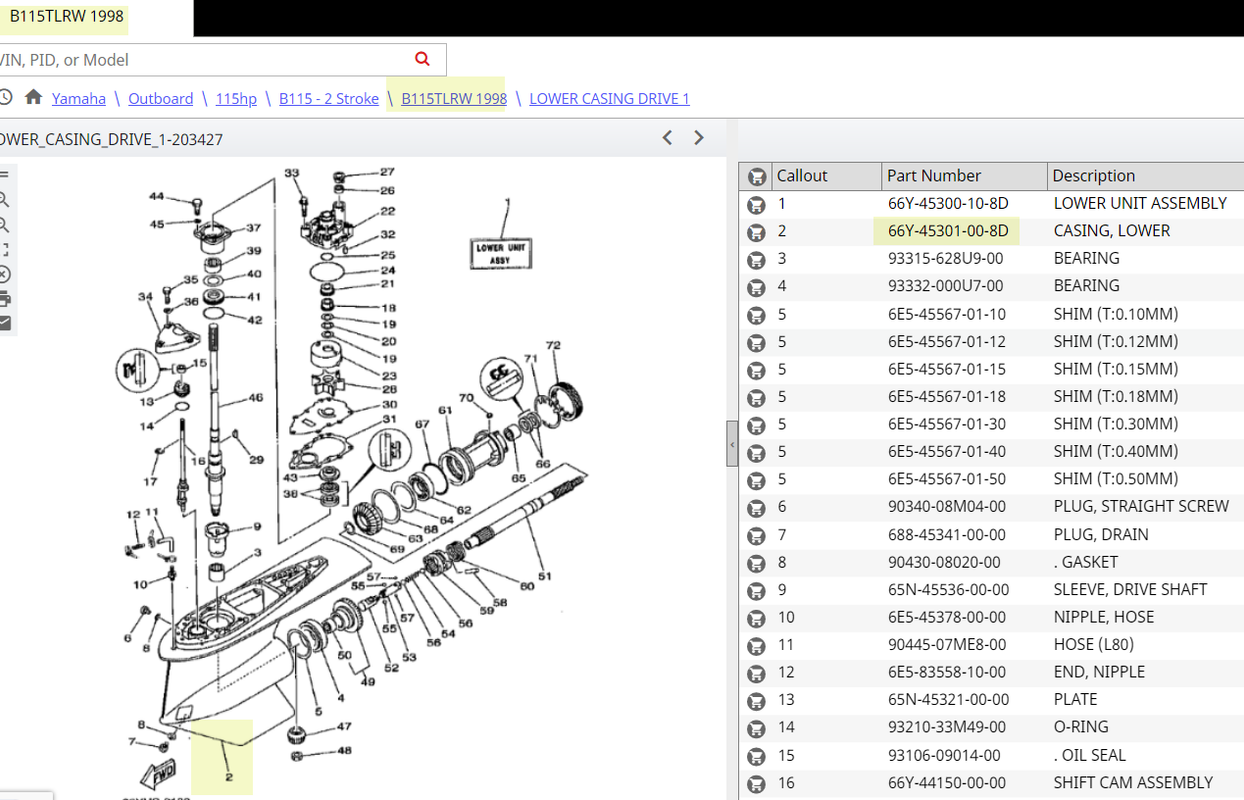This screenshot has width=1244, height=800.
Task: Add SHIM (T:0.10MM) to cart
Action: tap(757, 315)
